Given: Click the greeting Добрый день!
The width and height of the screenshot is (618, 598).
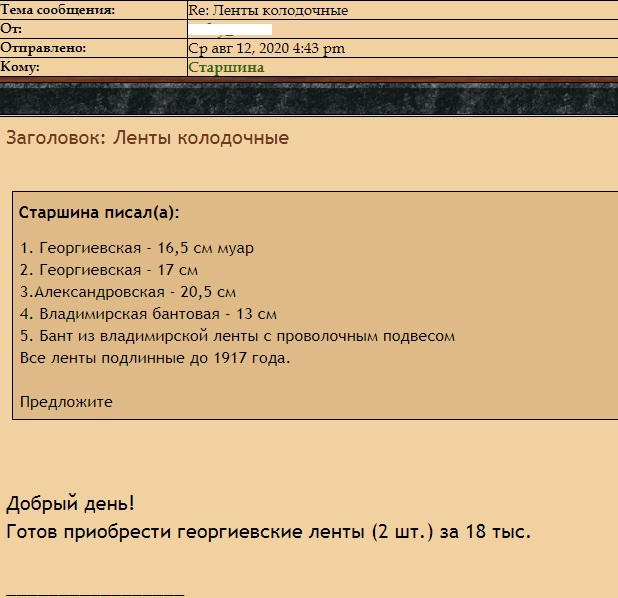Looking at the screenshot, I should [70, 503].
